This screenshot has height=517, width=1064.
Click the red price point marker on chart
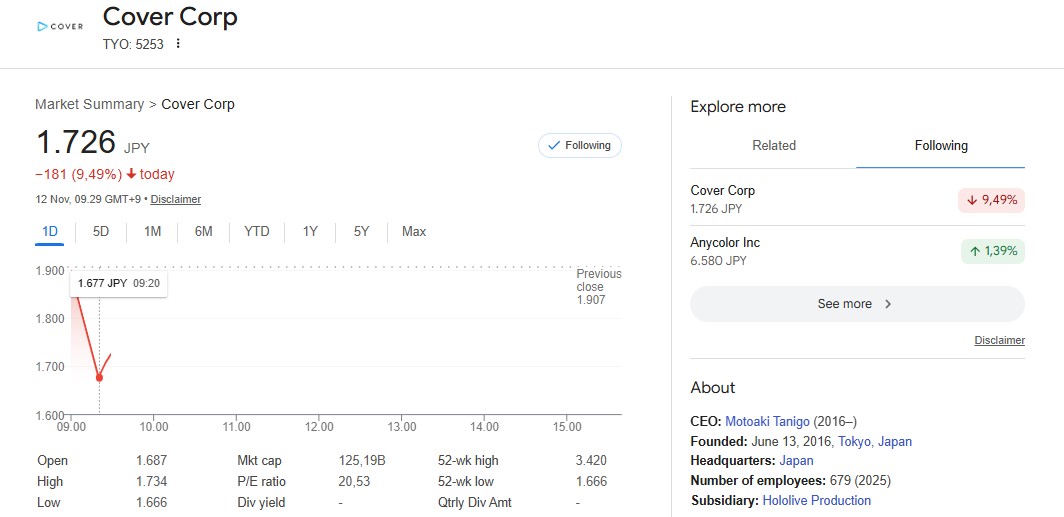pos(99,377)
